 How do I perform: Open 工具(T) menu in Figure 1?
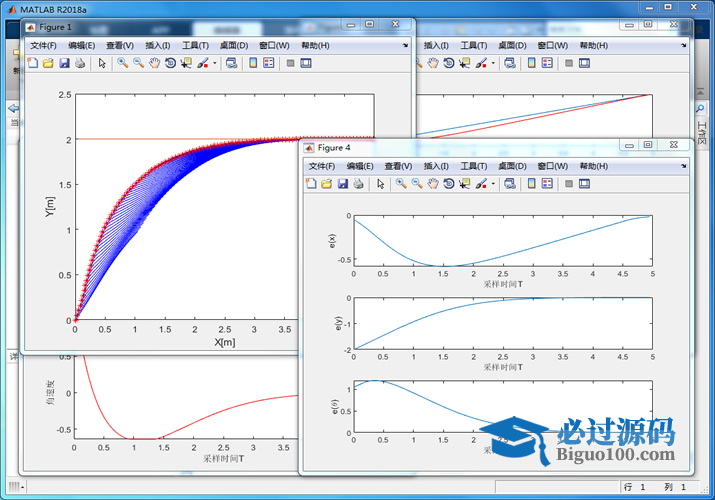196,46
